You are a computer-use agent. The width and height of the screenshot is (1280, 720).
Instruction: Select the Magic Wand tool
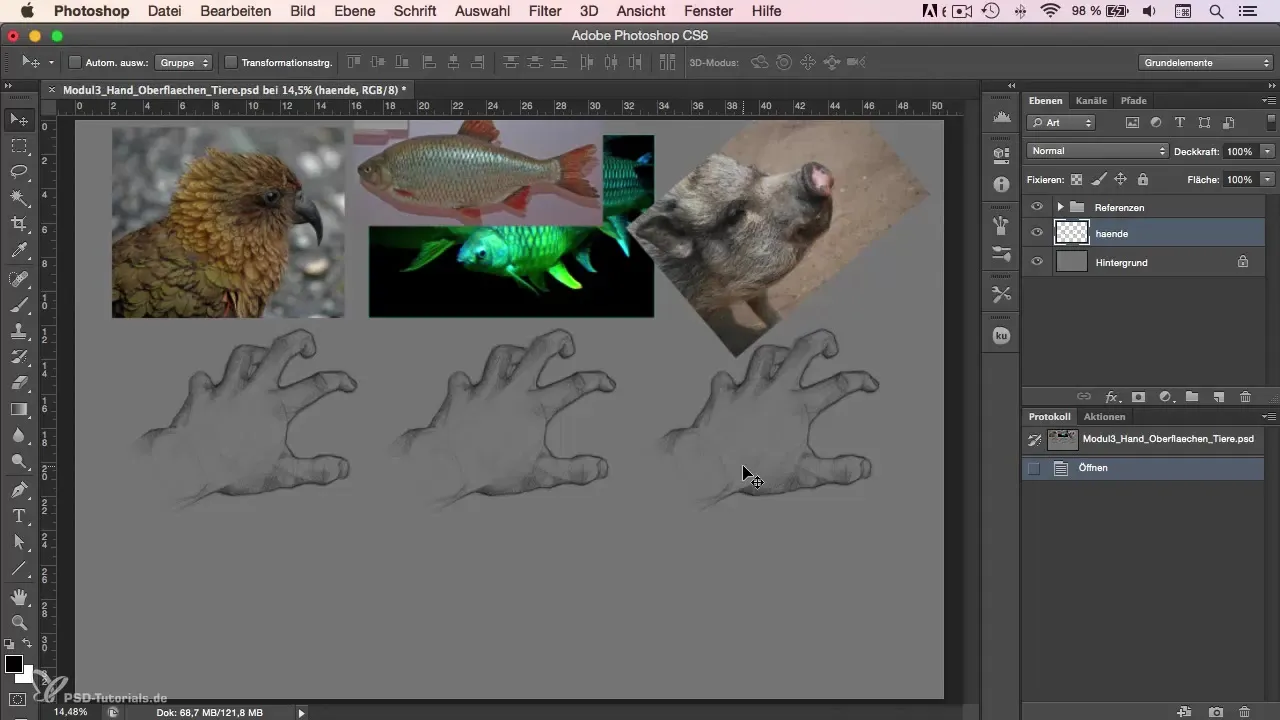[x=19, y=198]
